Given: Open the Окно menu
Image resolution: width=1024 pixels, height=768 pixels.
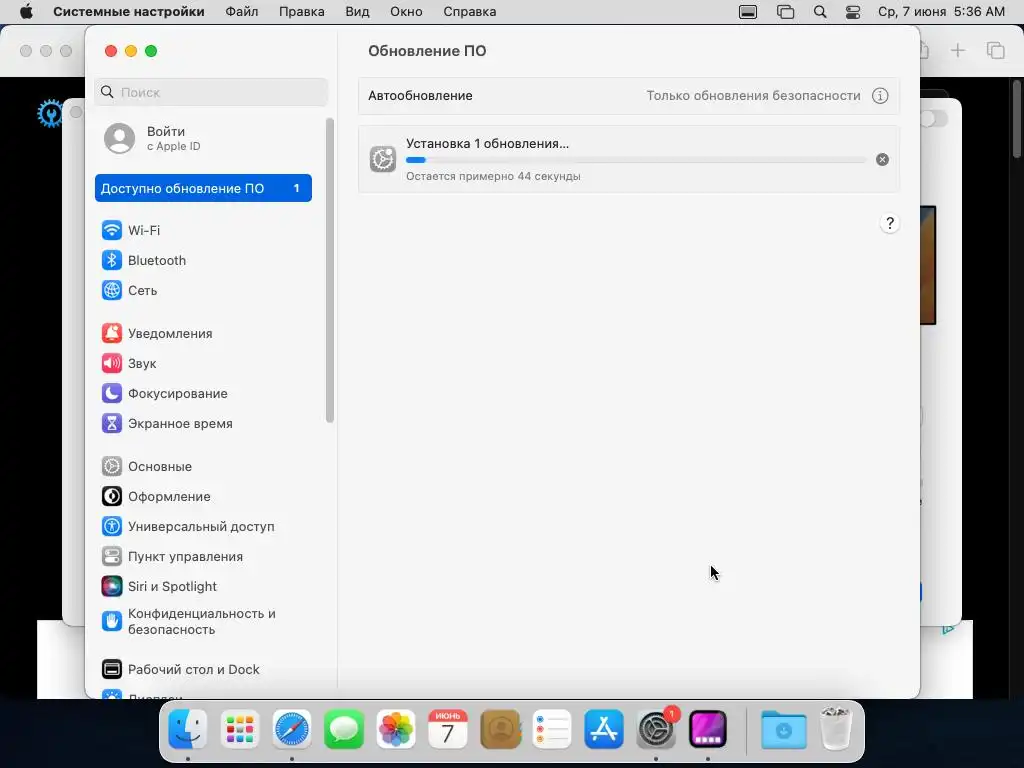Looking at the screenshot, I should pyautogui.click(x=406, y=12).
